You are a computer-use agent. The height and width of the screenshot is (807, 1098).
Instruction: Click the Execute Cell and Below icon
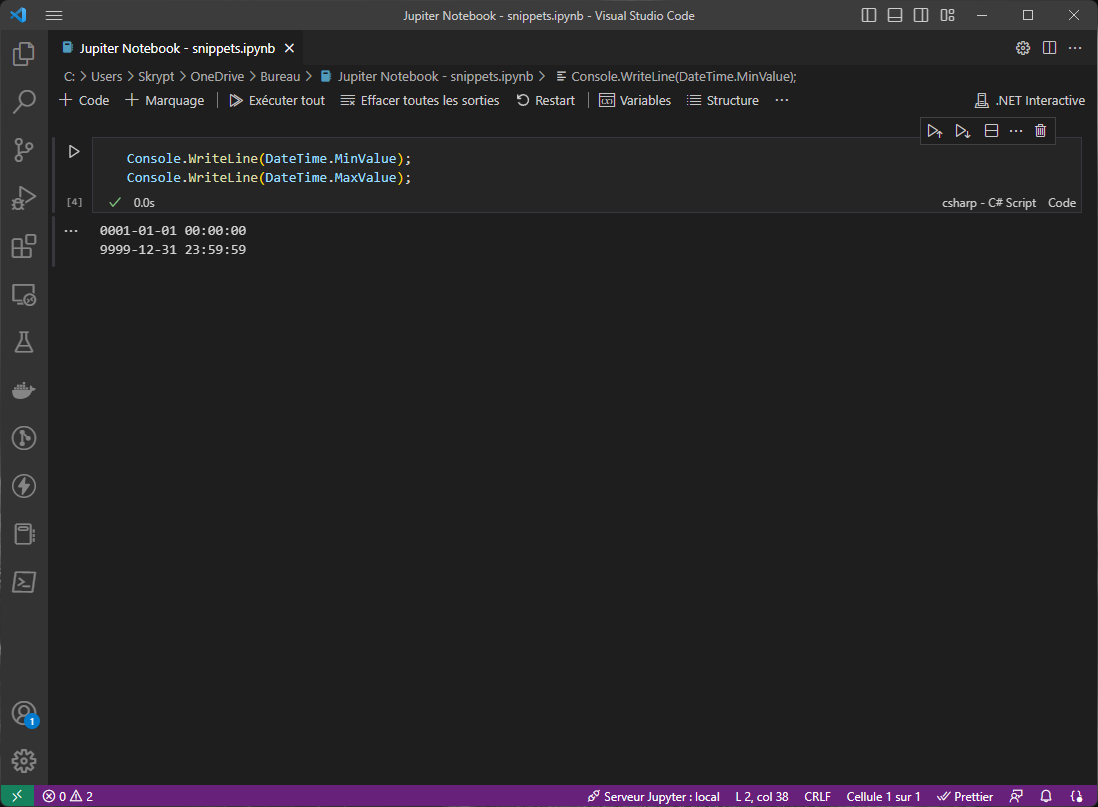(x=962, y=130)
